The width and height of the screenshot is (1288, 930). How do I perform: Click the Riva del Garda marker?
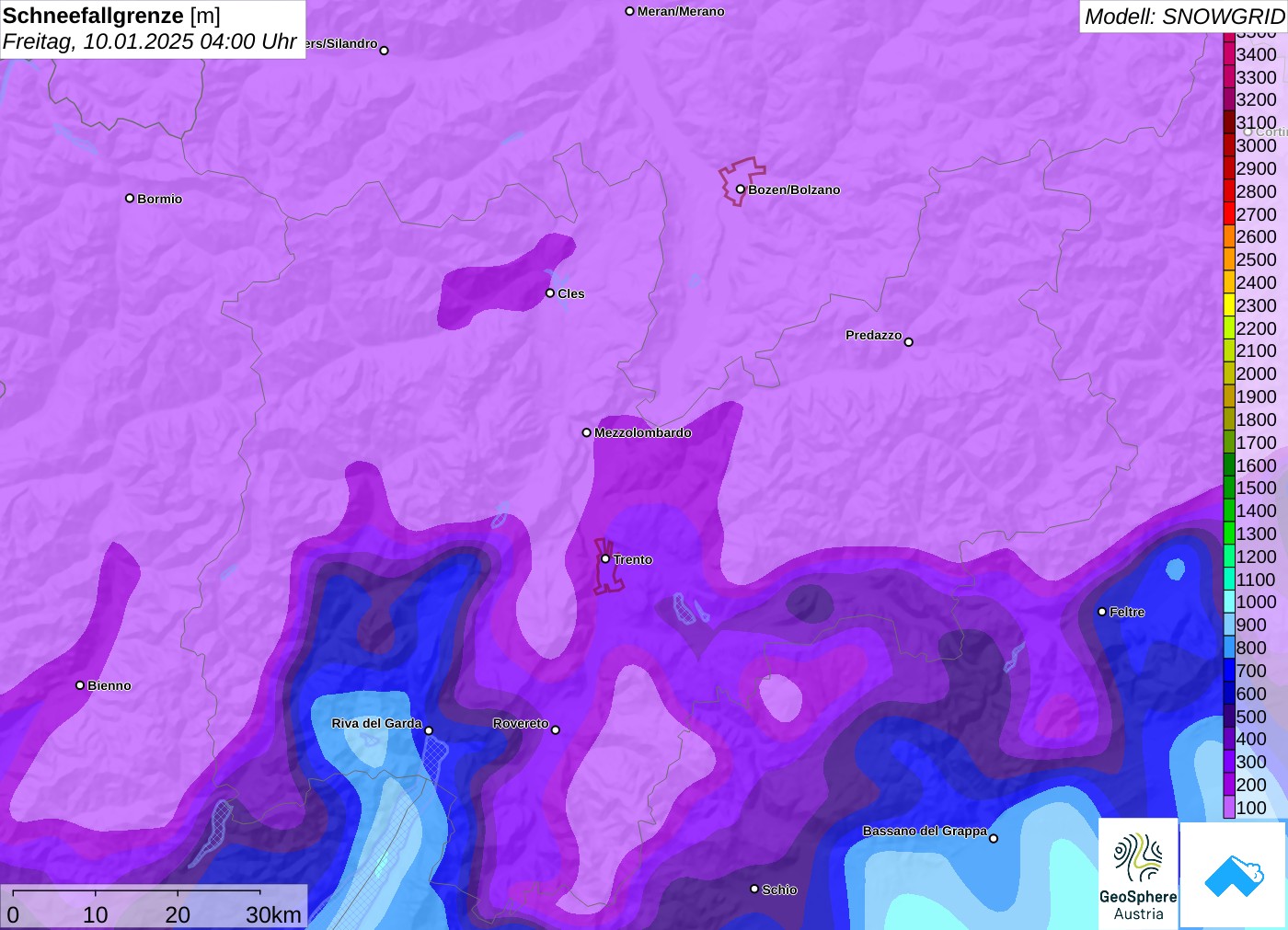429,730
